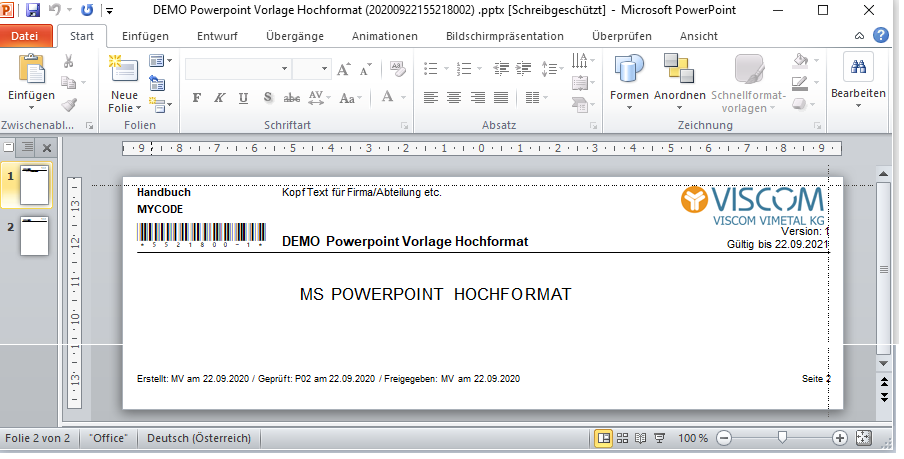Image resolution: width=904 pixels, height=459 pixels.
Task: Open the font name dropdown
Action: (x=284, y=69)
